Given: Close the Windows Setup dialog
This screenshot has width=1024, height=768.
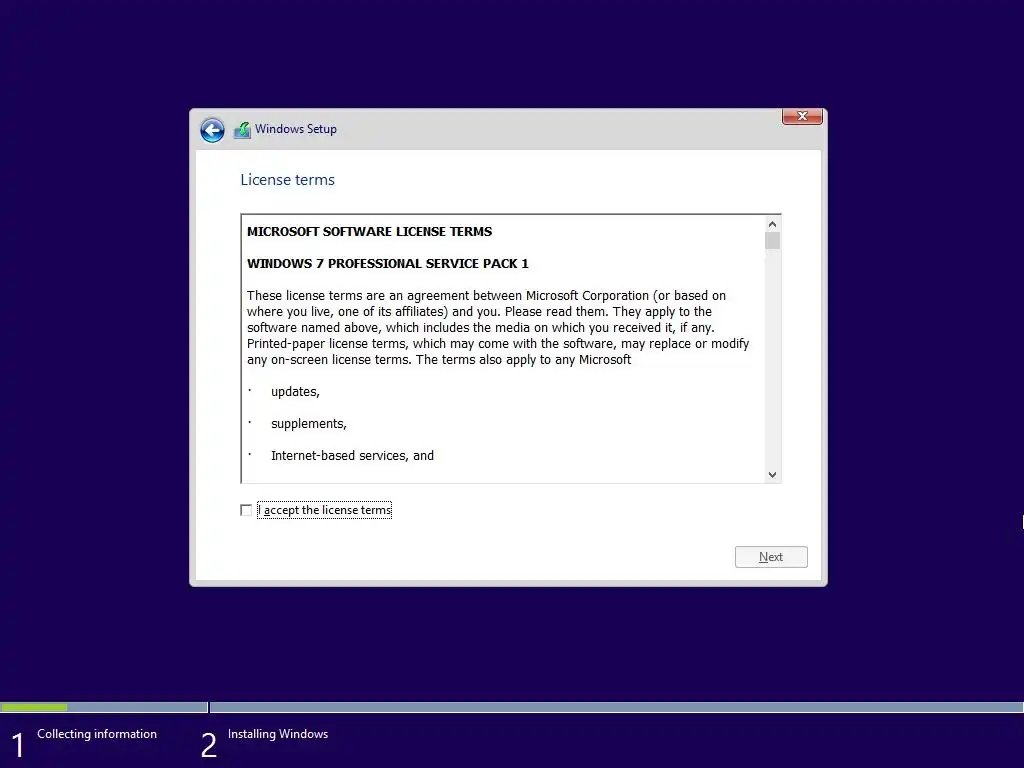Looking at the screenshot, I should [802, 116].
